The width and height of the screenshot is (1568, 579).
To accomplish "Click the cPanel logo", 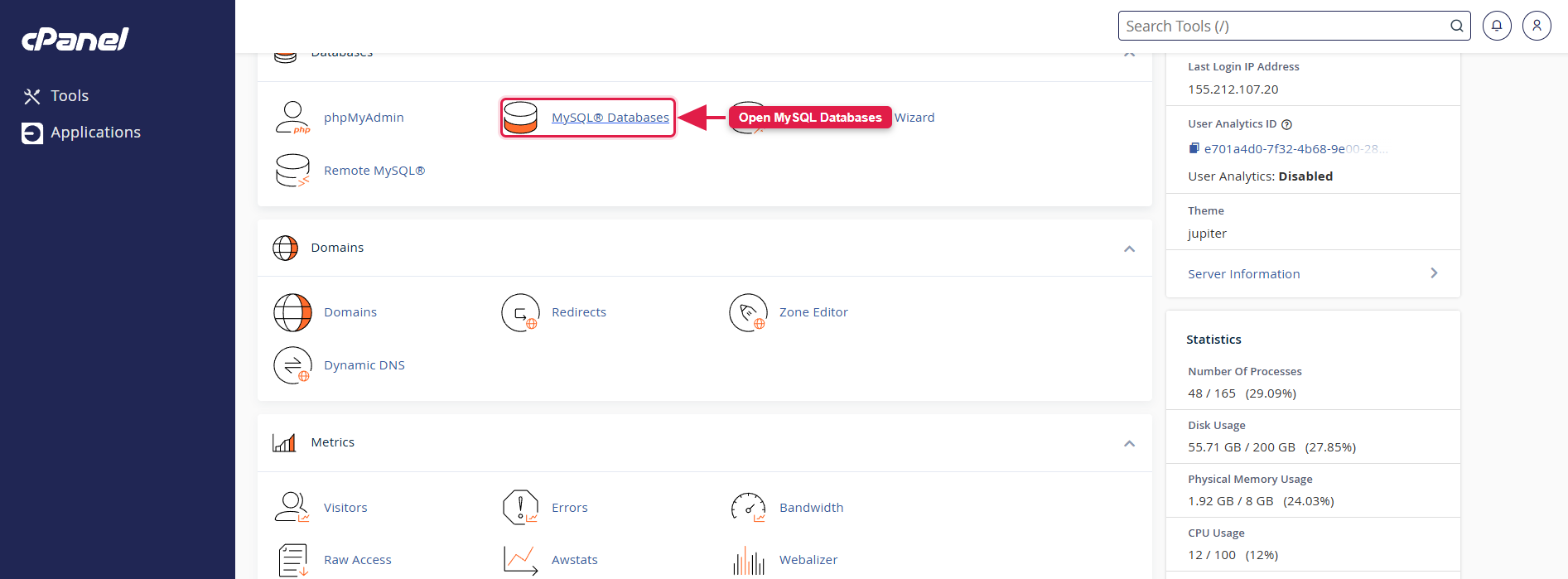I will click(75, 39).
